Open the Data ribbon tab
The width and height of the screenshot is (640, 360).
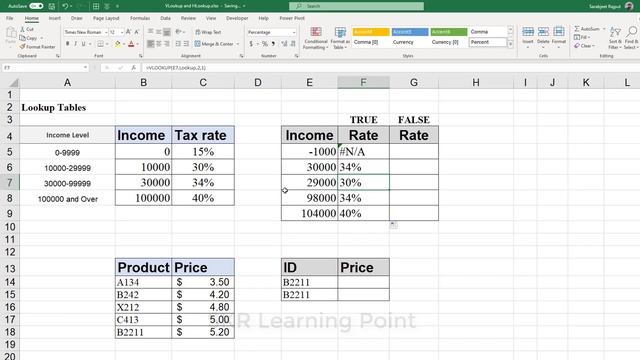(165, 18)
